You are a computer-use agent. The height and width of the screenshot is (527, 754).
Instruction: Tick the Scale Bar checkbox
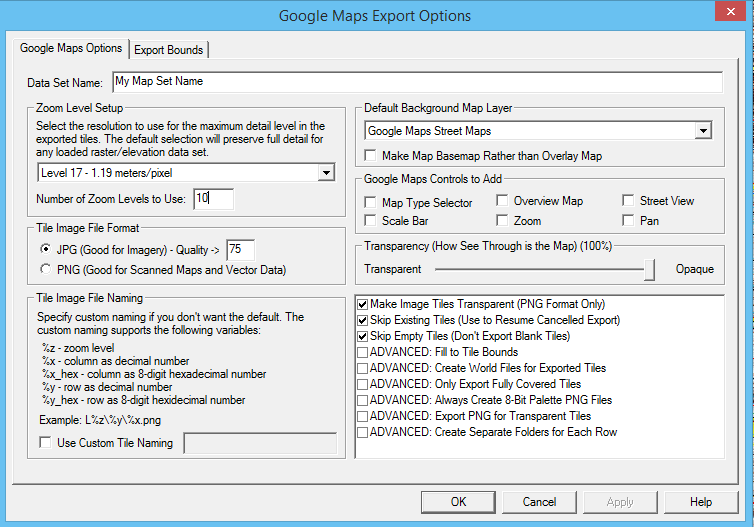pyautogui.click(x=372, y=221)
